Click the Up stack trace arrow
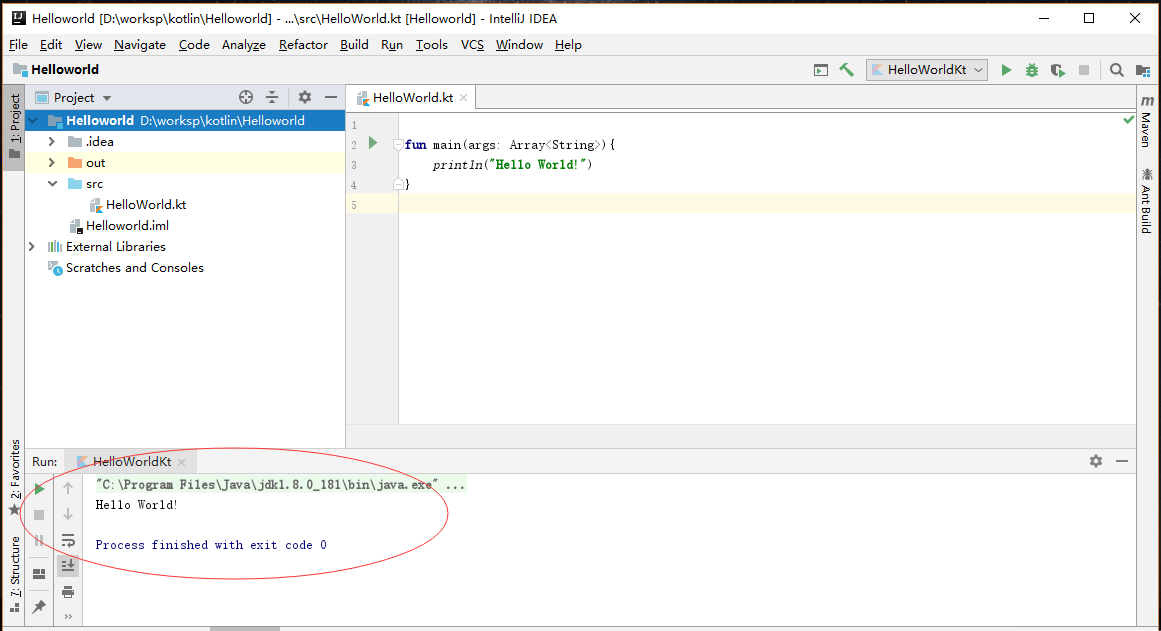Screen dimensions: 1161x631 pyautogui.click(x=68, y=488)
